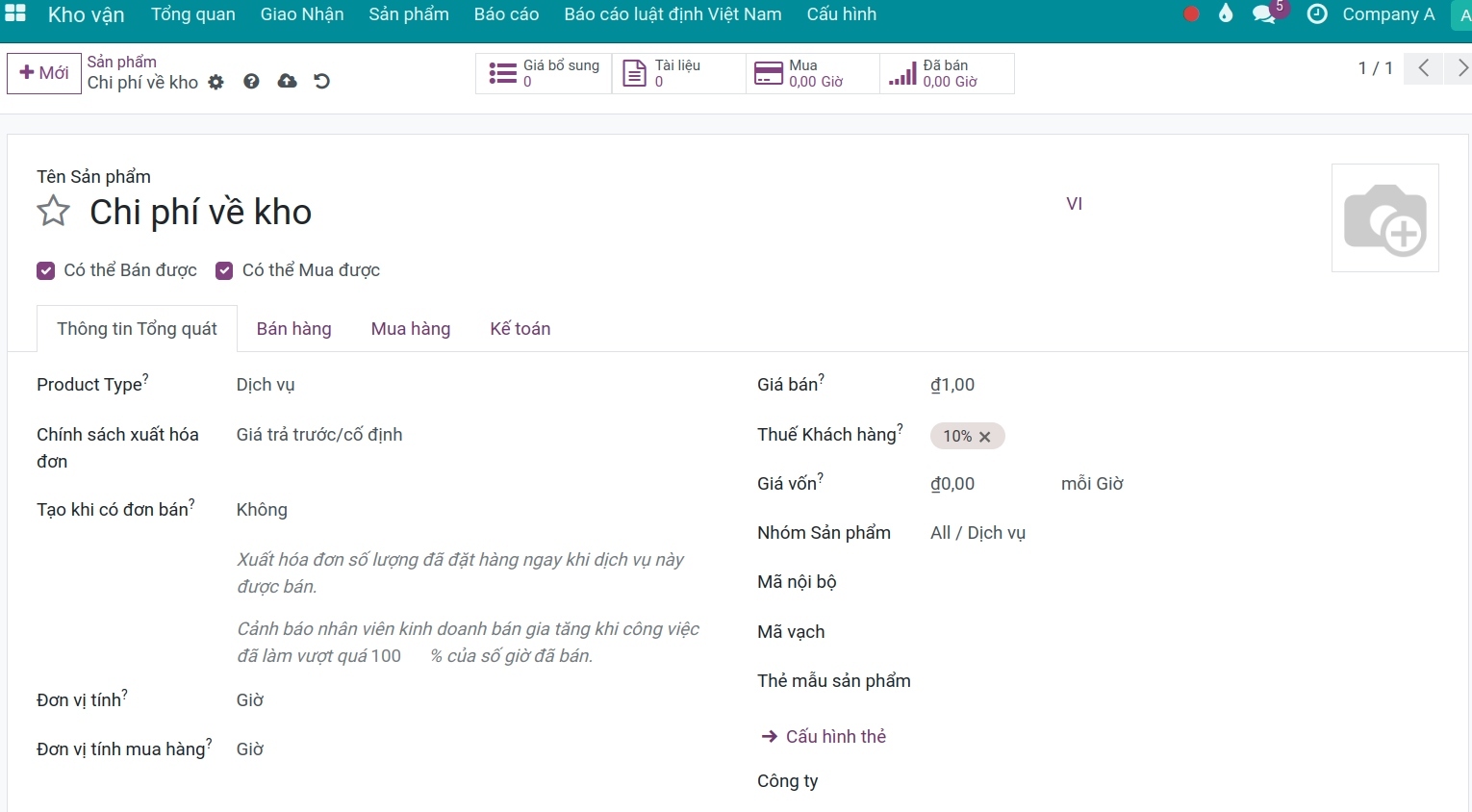Click the red recording dot indicator
The height and width of the screenshot is (812, 1472).
1191,14
